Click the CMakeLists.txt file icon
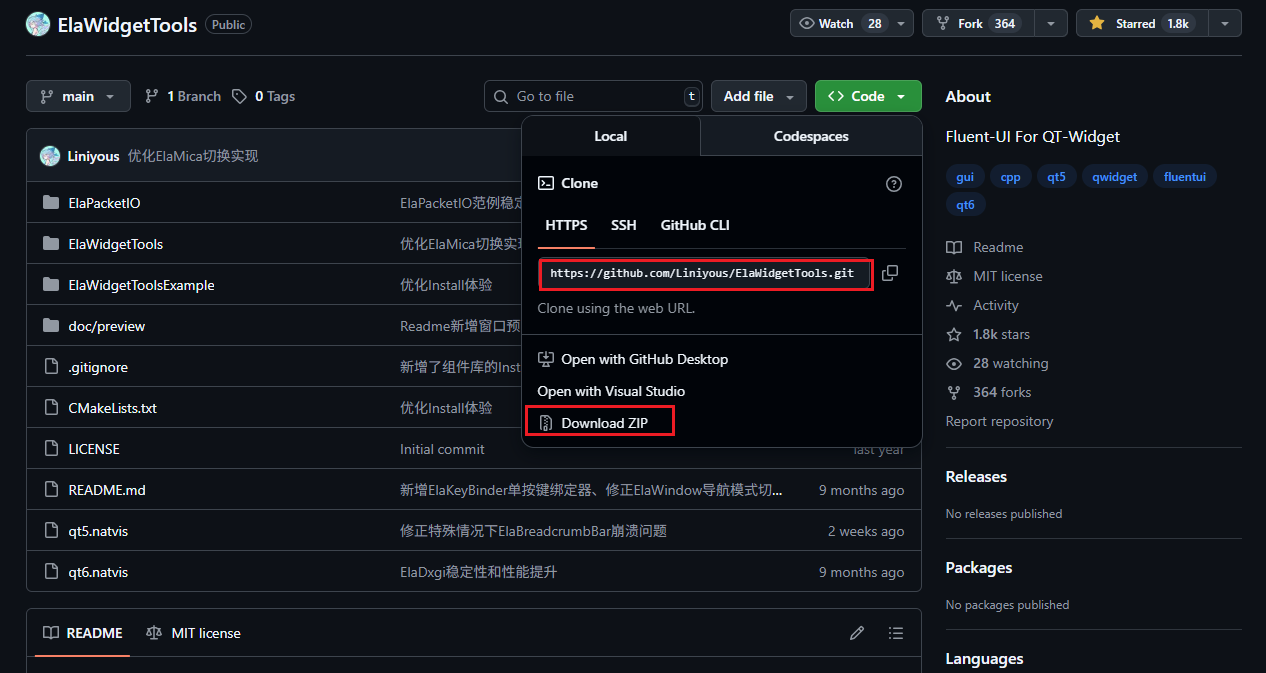Image resolution: width=1266 pixels, height=673 pixels. click(x=51, y=408)
